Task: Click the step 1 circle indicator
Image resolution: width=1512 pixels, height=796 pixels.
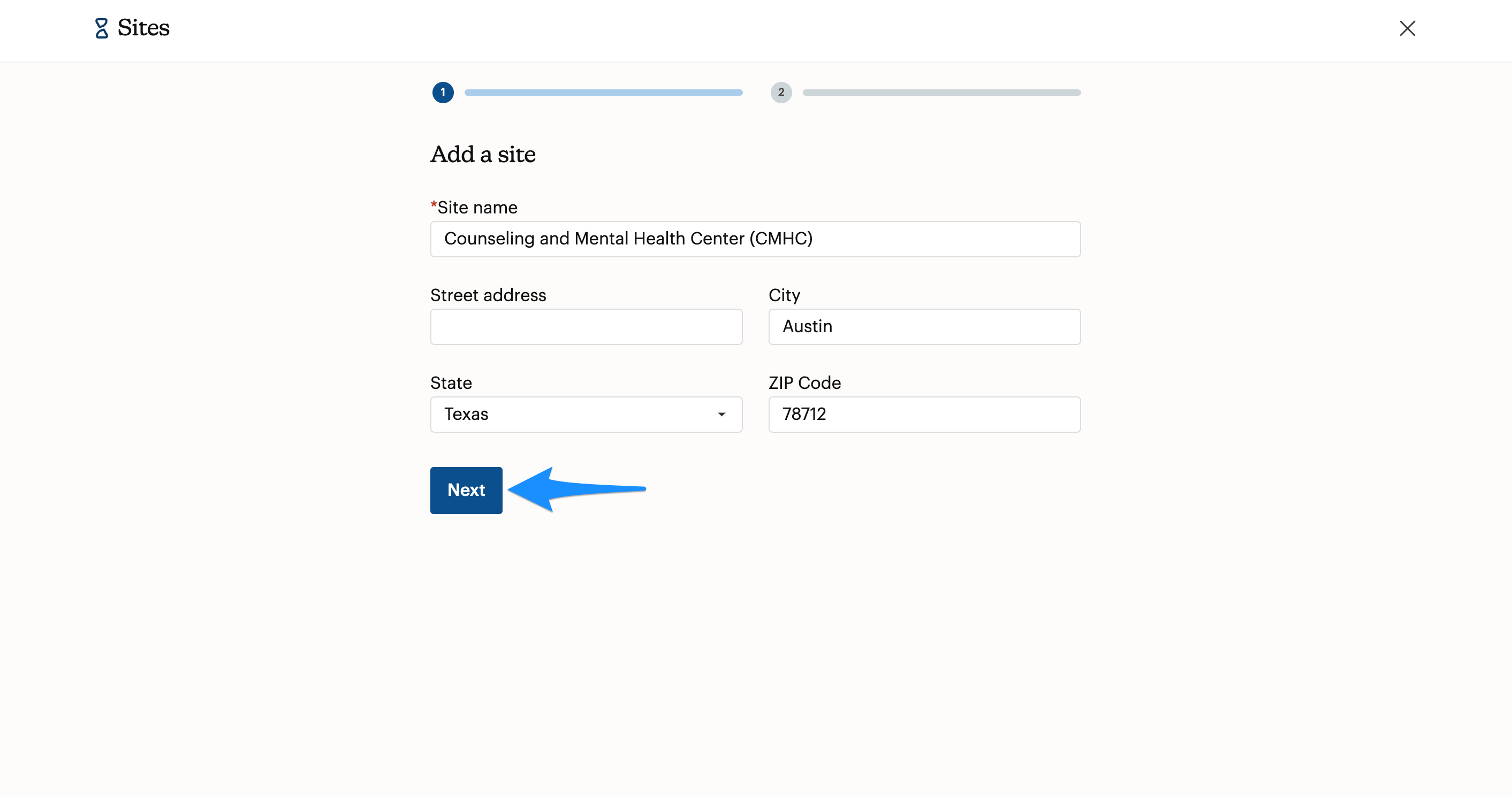Action: pos(443,92)
